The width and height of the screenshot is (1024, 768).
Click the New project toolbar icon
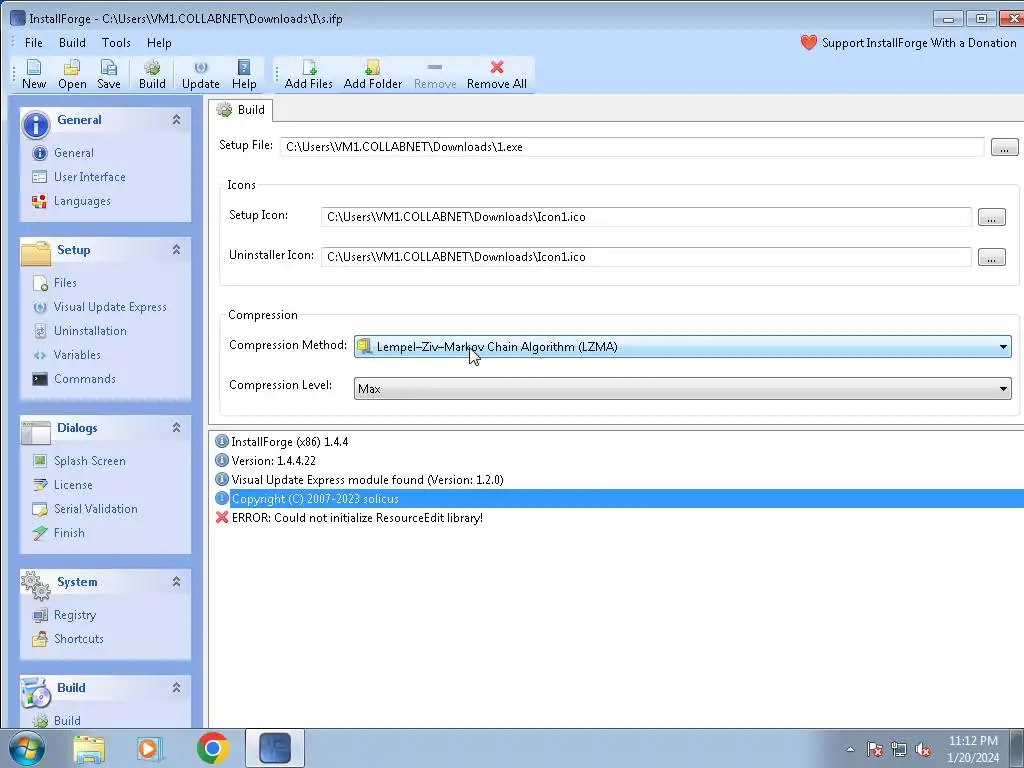34,74
